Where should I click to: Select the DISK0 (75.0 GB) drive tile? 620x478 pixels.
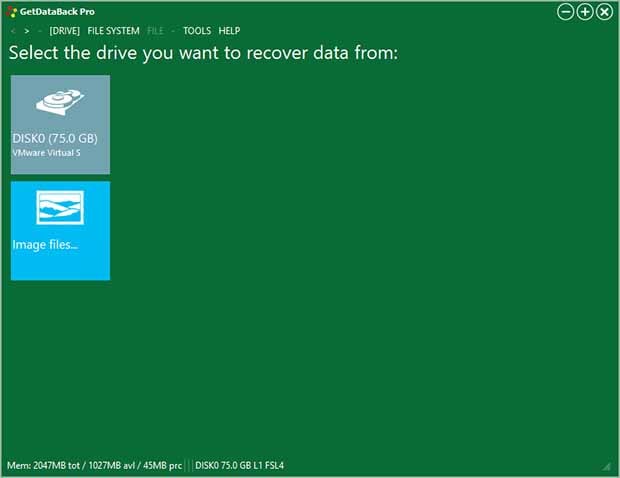click(60, 125)
